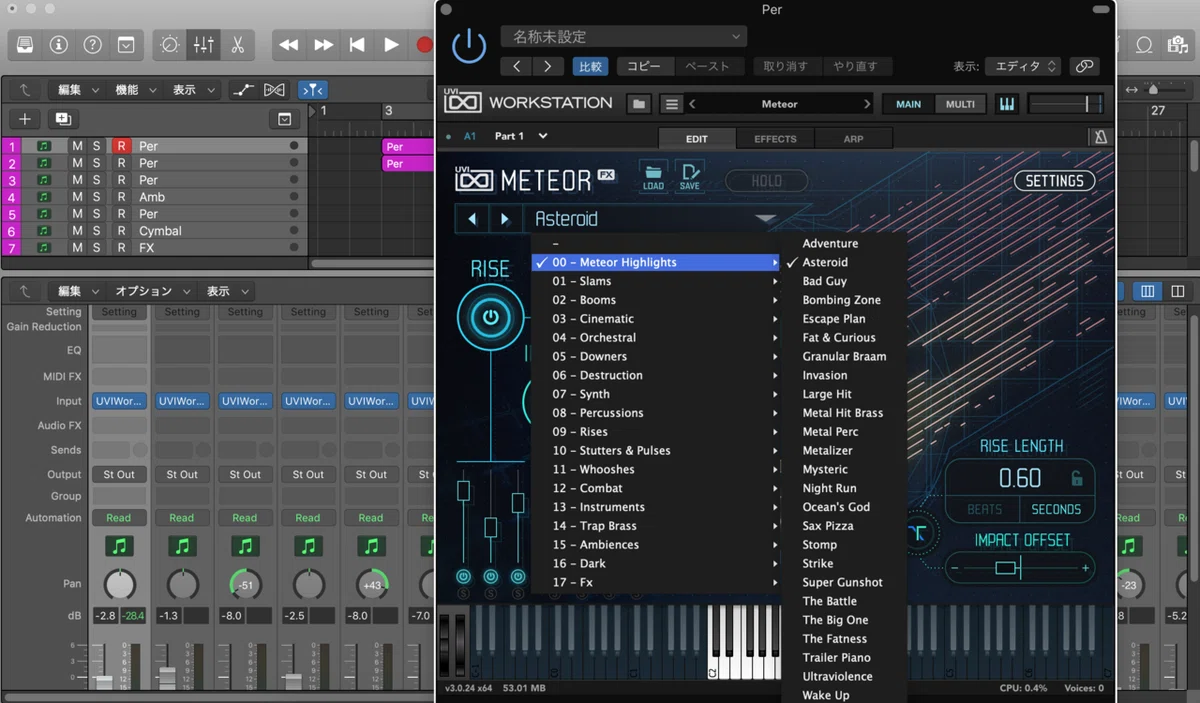Choose the Trailer Piano preset
The height and width of the screenshot is (703, 1200).
coord(836,657)
